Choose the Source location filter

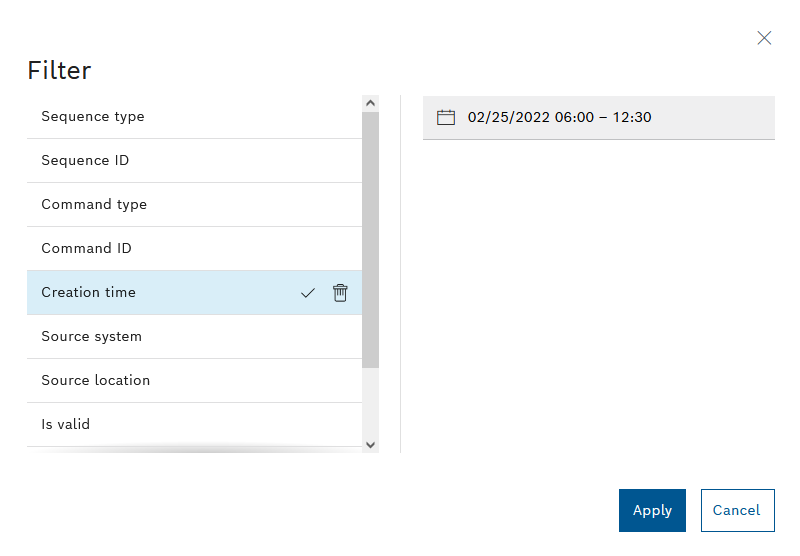(x=194, y=381)
